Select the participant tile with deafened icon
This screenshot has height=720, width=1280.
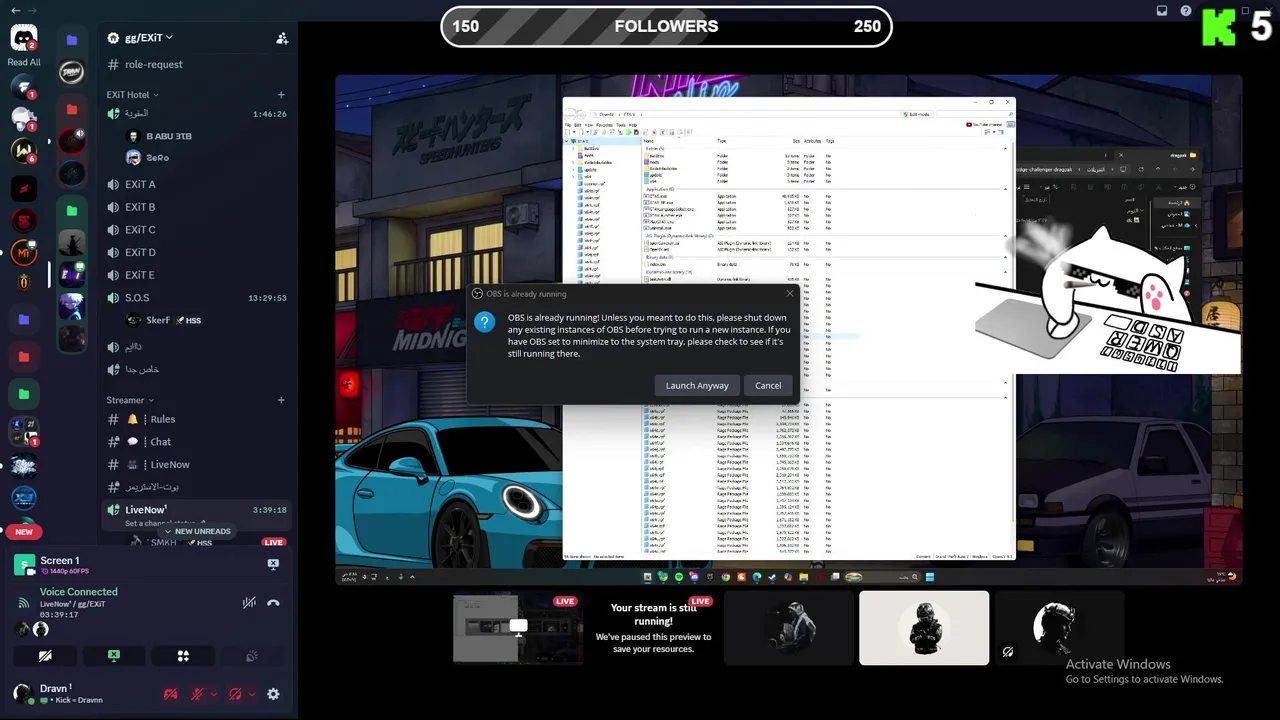[x=1059, y=627]
